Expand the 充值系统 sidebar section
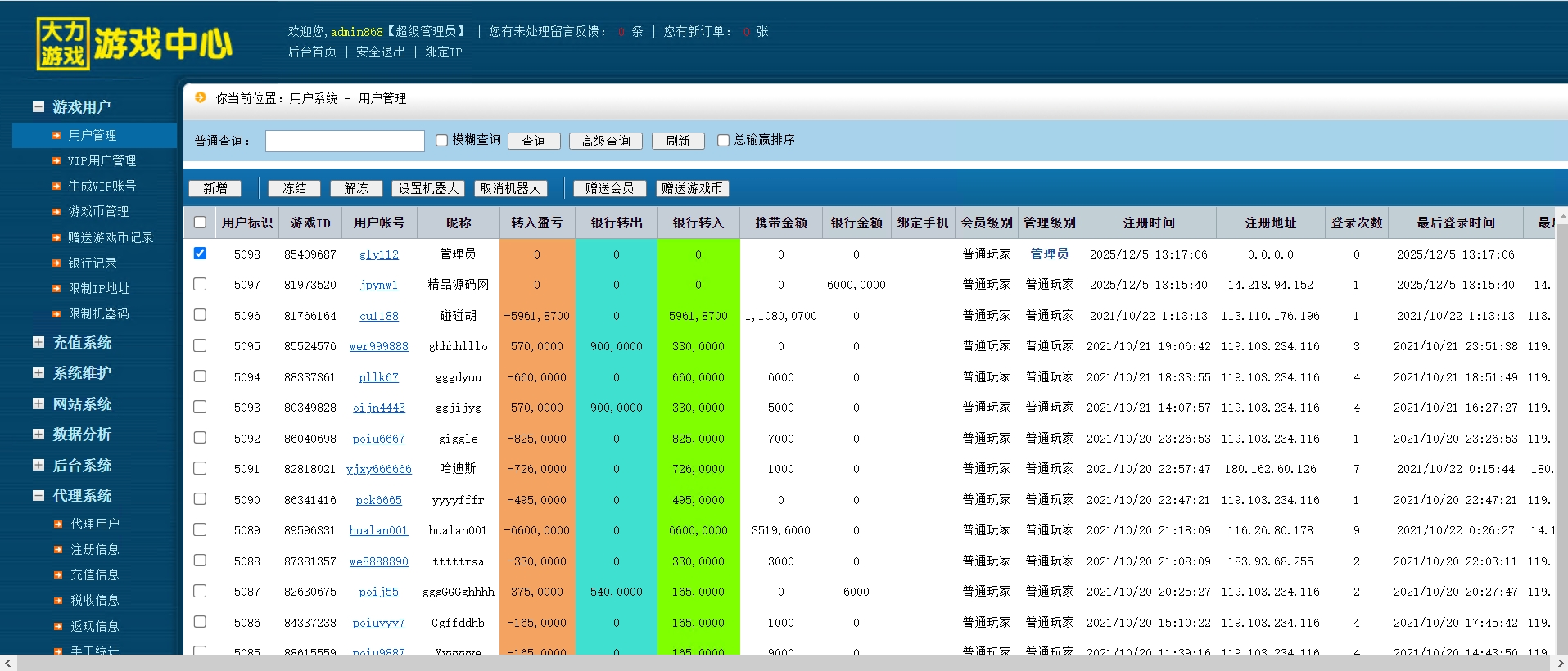Image resolution: width=1568 pixels, height=671 pixels. (38, 342)
